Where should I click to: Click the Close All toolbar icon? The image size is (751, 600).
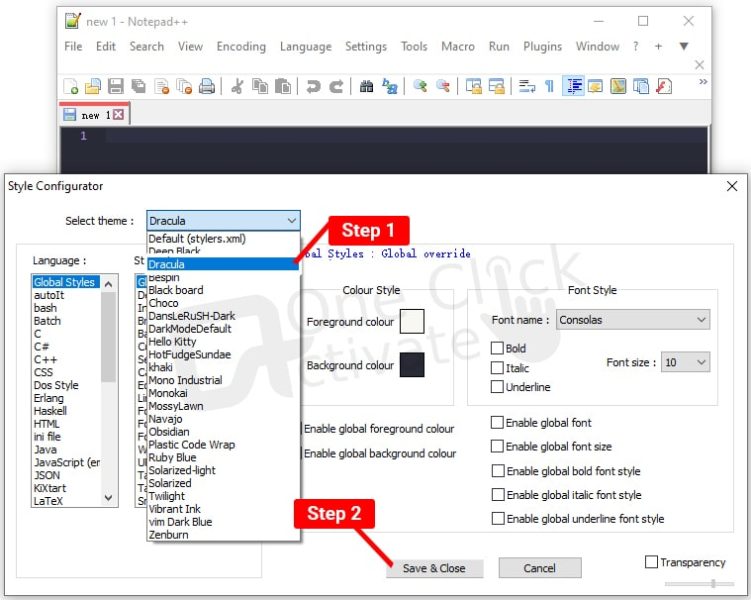184,86
